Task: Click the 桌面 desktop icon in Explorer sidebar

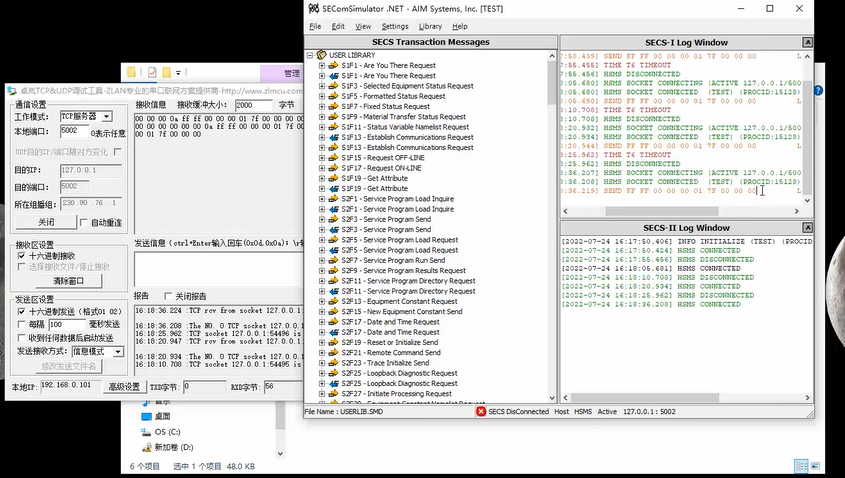Action: point(147,416)
